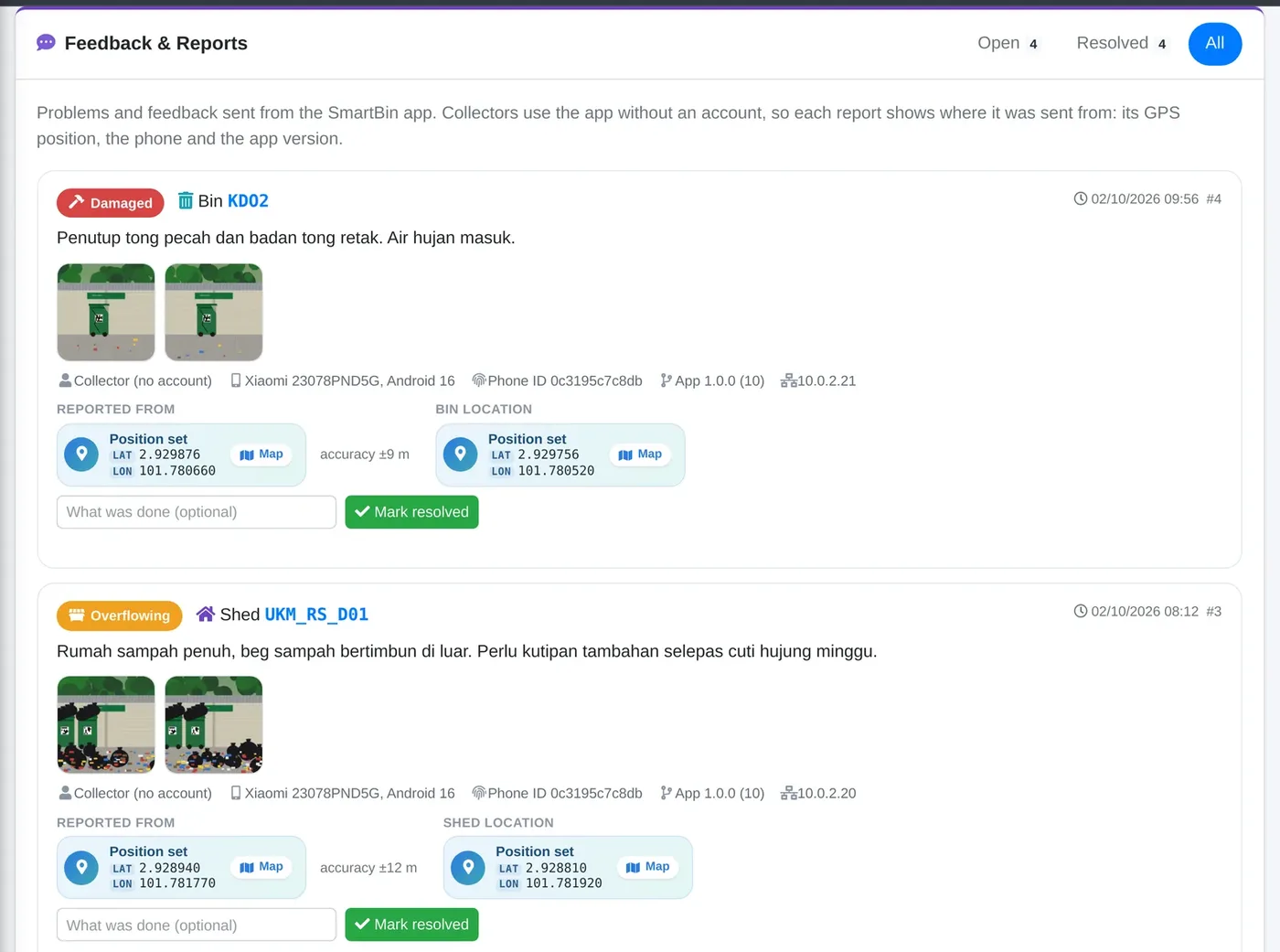Image resolution: width=1280 pixels, height=952 pixels.
Task: Open bin KD02 link
Action: (x=248, y=201)
